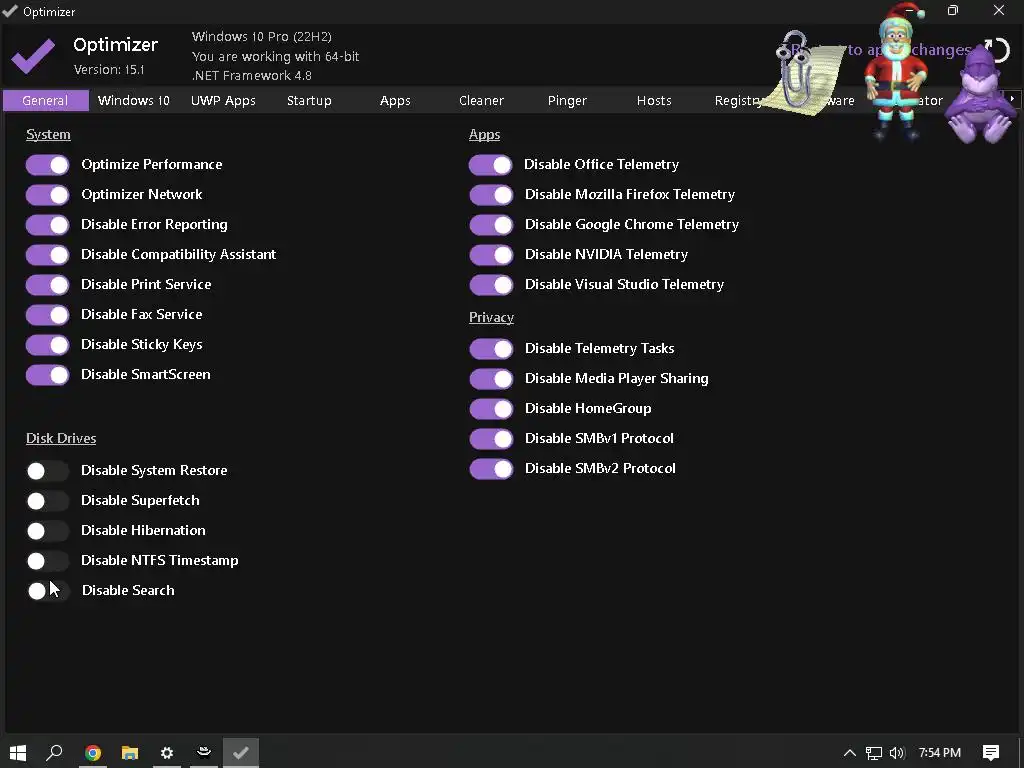Enable Disable Search switch

pyautogui.click(x=48, y=591)
